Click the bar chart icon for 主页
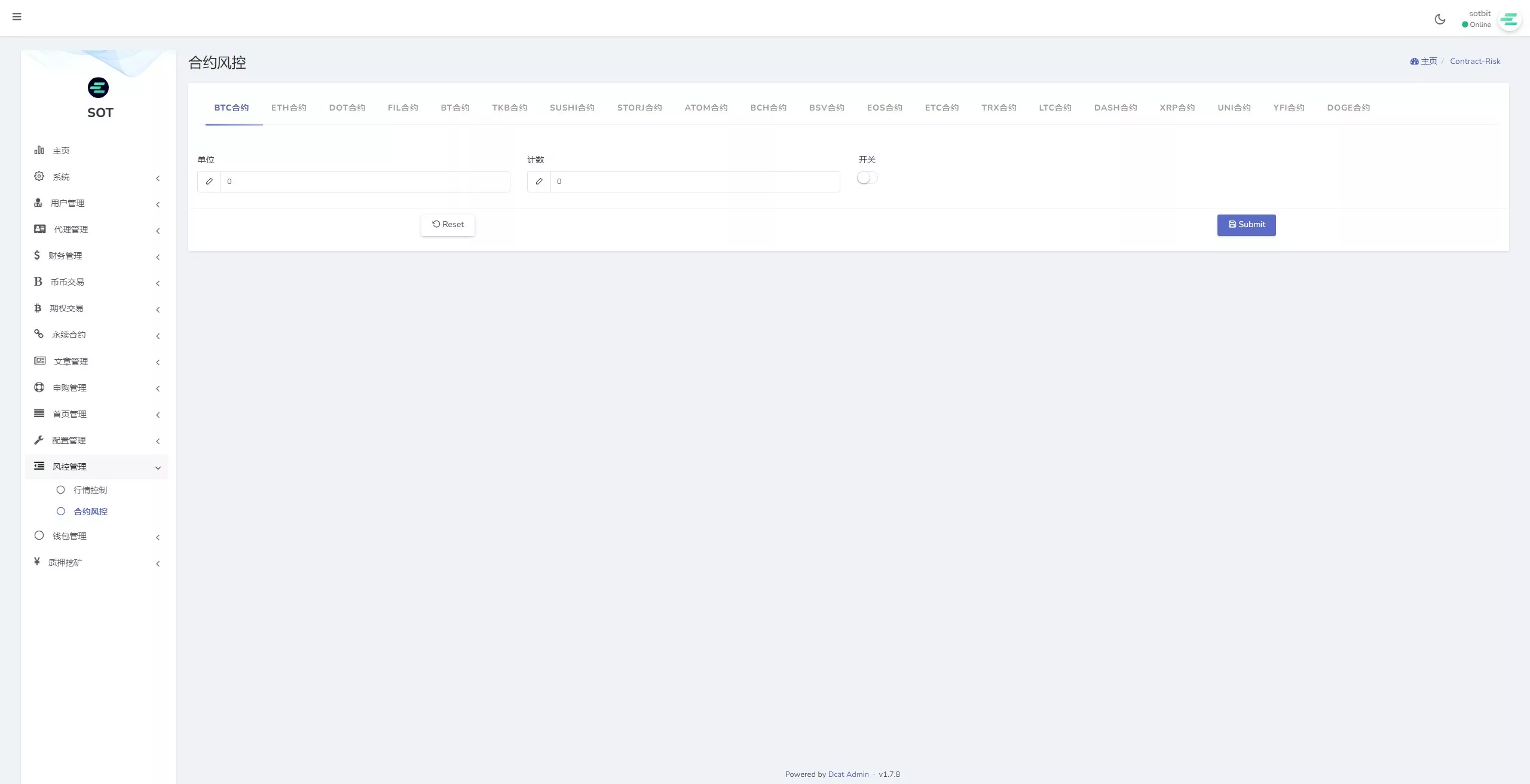The width and height of the screenshot is (1530, 784). (x=39, y=150)
